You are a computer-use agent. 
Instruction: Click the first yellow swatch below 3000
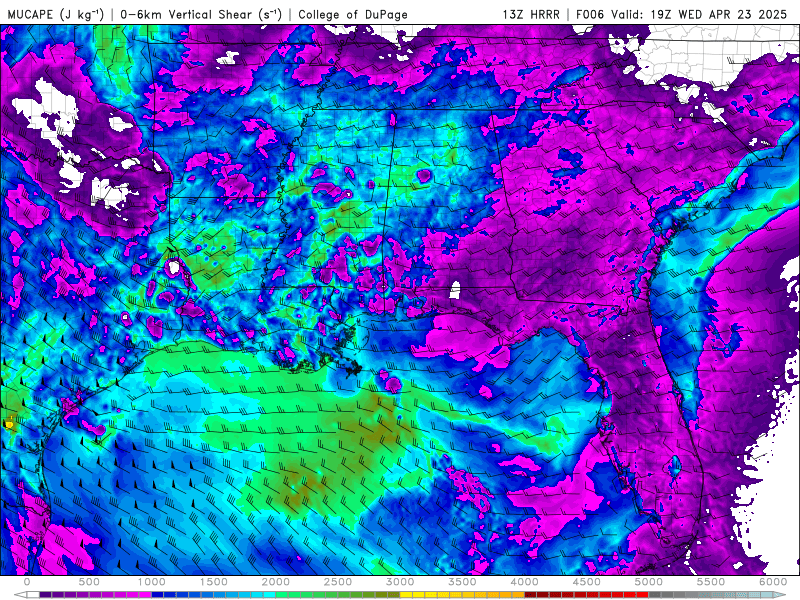click(406, 594)
